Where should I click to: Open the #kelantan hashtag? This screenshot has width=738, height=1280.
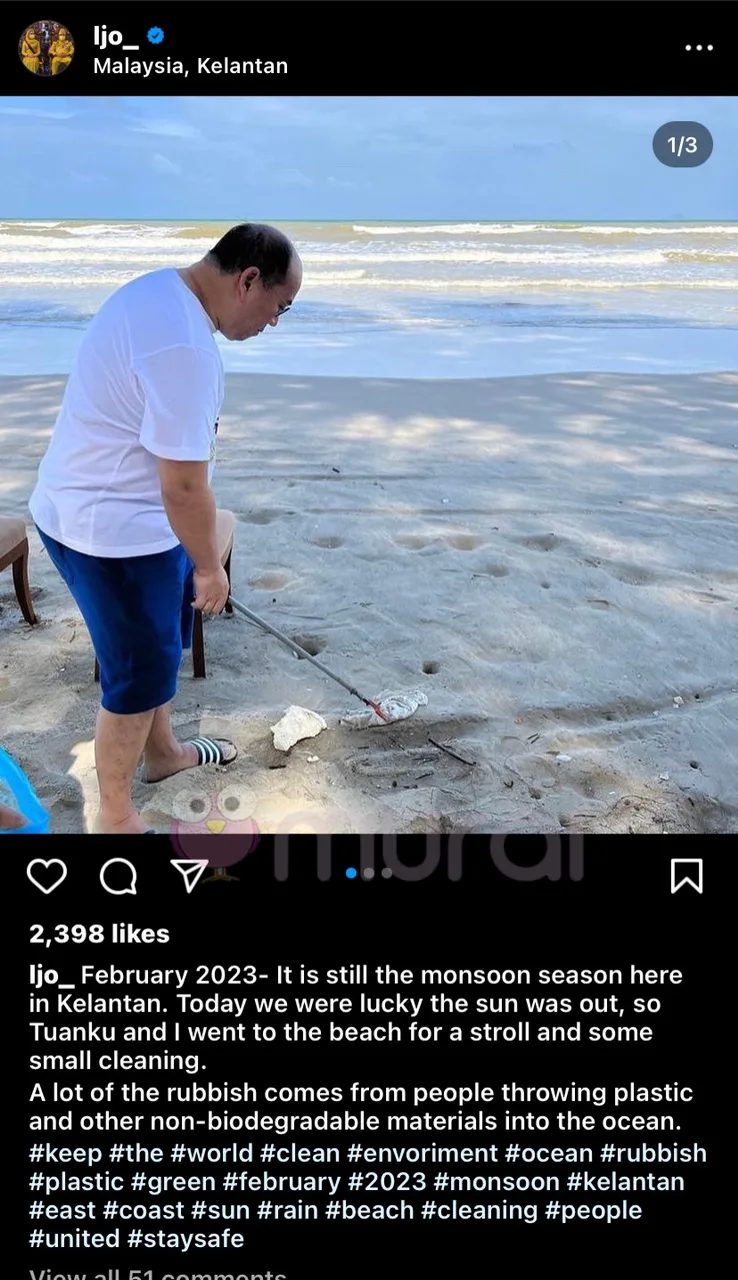(x=626, y=1182)
